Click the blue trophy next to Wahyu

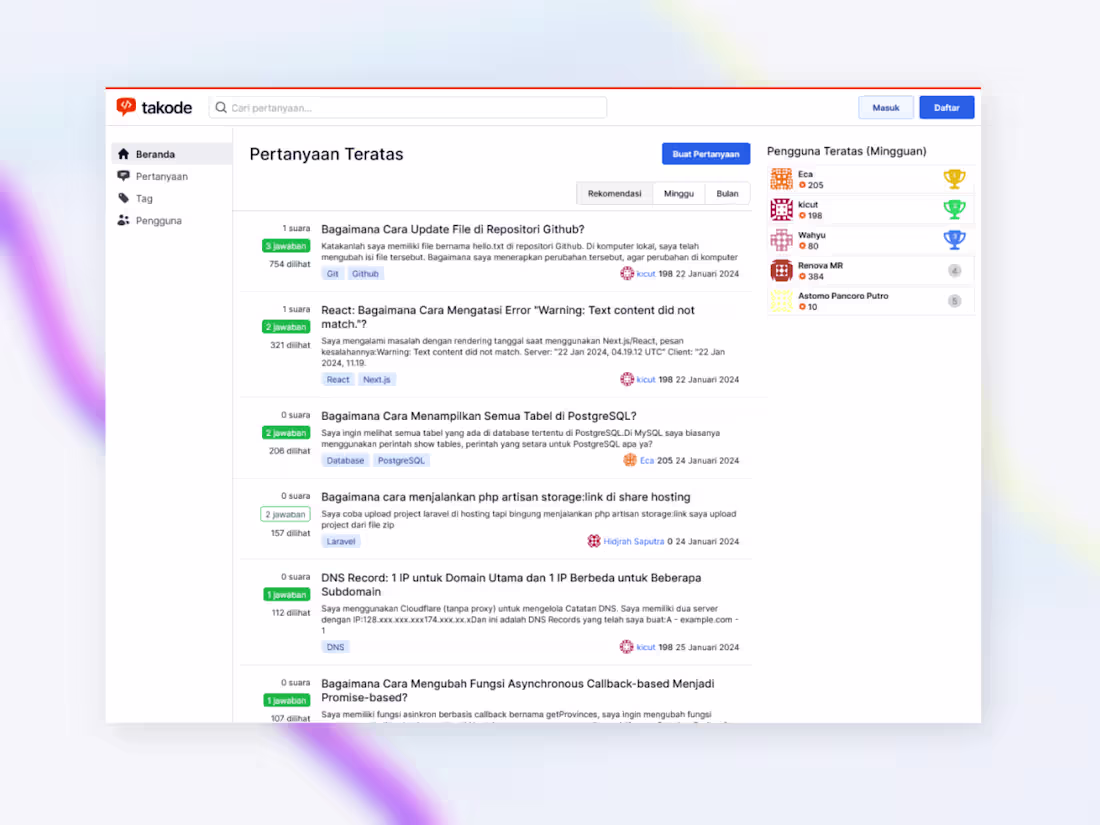tap(954, 240)
